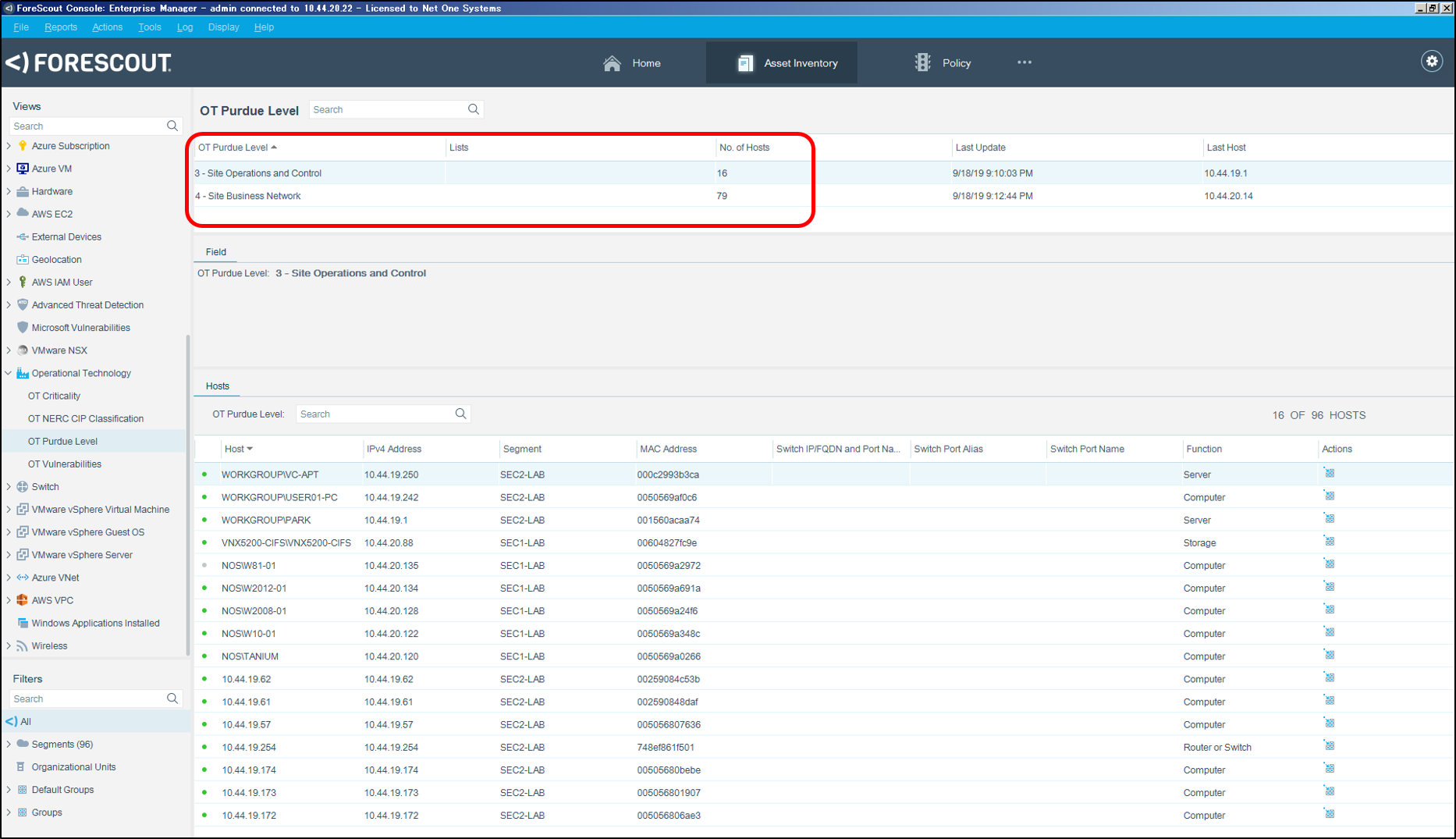Open actions icon for NOS\TANIUM row
The height and width of the screenshot is (839, 1456).
pyautogui.click(x=1330, y=655)
